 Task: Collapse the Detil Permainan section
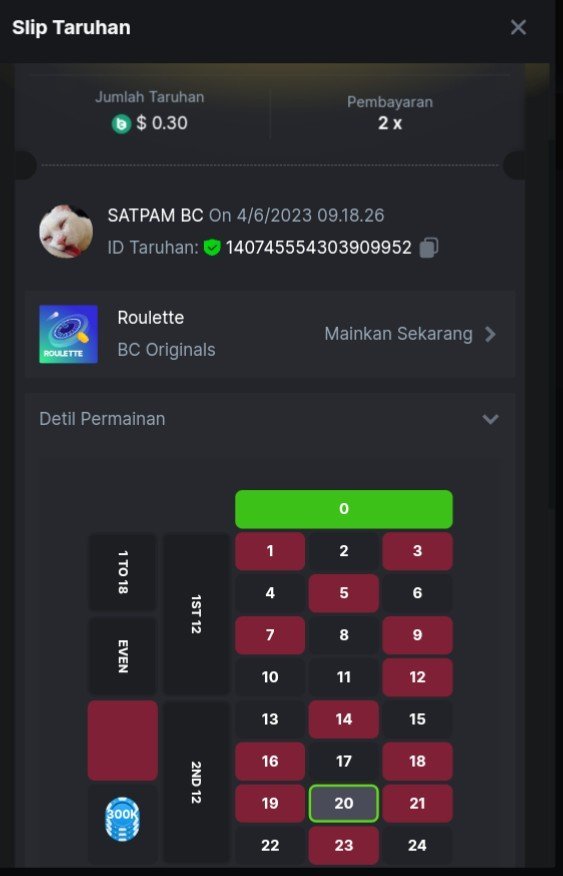tap(490, 419)
